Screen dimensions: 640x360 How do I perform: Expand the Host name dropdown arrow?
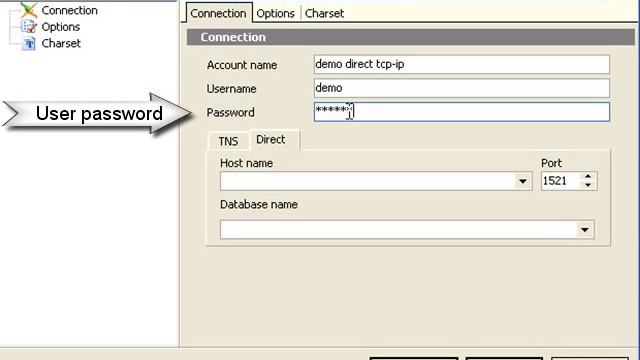tap(522, 181)
